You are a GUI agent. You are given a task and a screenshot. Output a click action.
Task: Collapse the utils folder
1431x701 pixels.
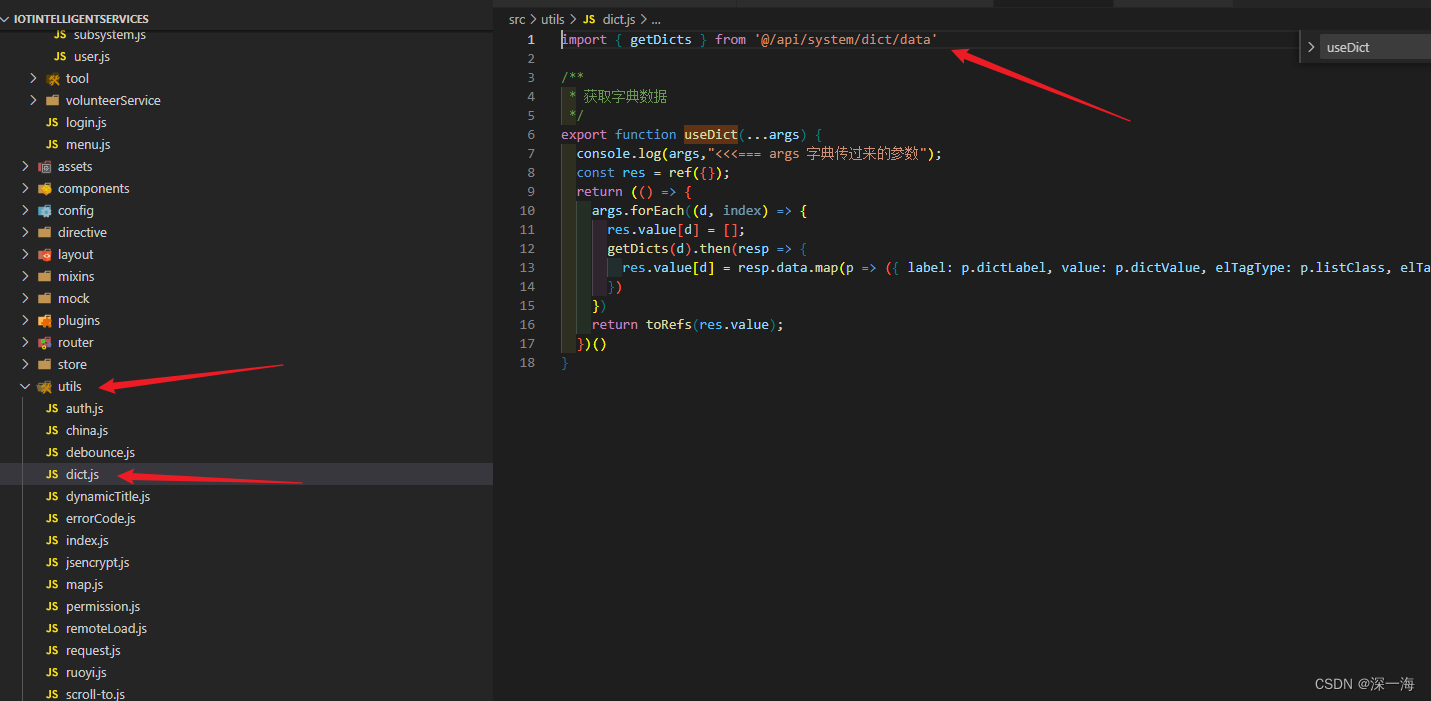pyautogui.click(x=25, y=386)
